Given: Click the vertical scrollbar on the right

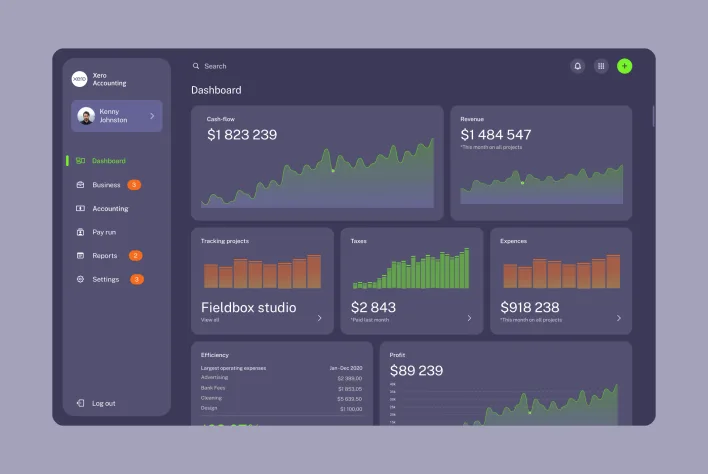Looking at the screenshot, I should tap(653, 116).
